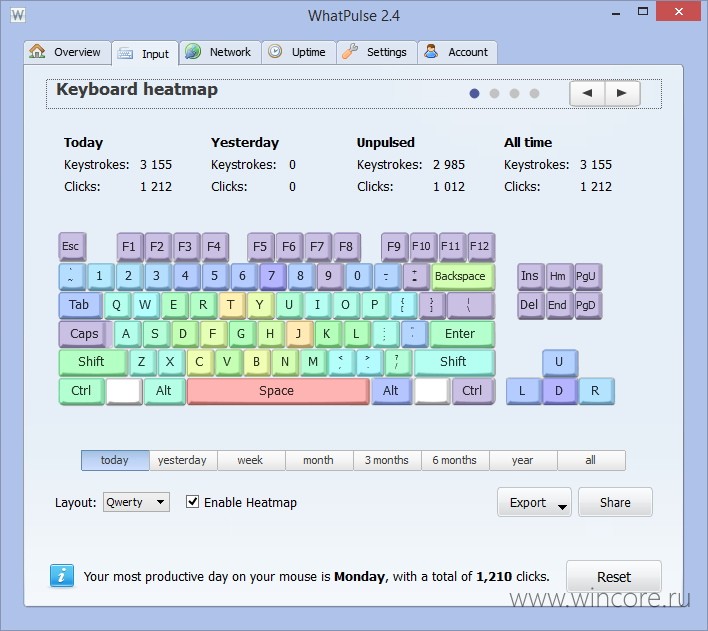
Task: Click the right Shift key on heatmap
Action: [x=455, y=362]
